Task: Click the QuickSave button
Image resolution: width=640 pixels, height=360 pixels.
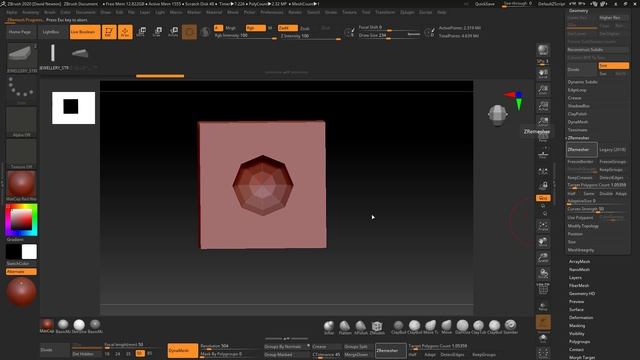Action: (485, 4)
